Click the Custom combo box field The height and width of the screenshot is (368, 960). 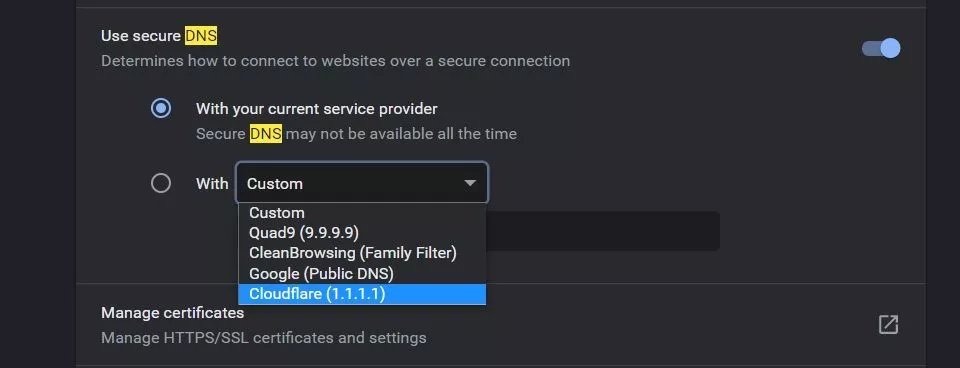pyautogui.click(x=362, y=182)
